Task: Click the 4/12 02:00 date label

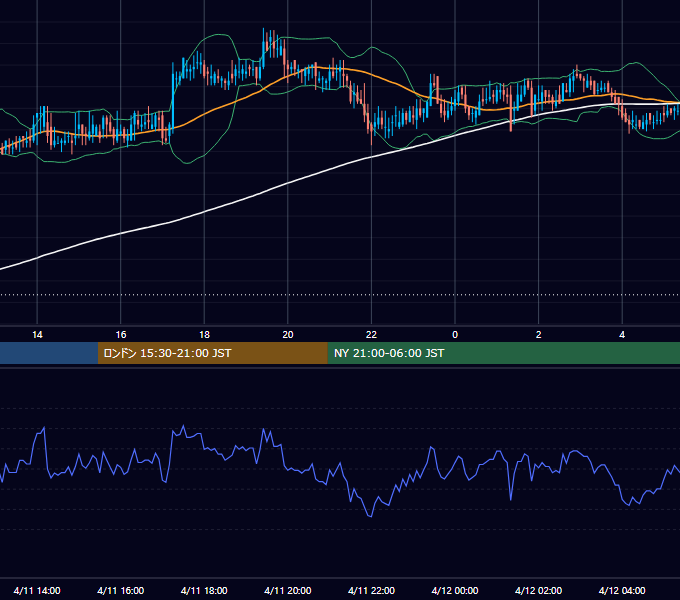Action: pos(538,590)
